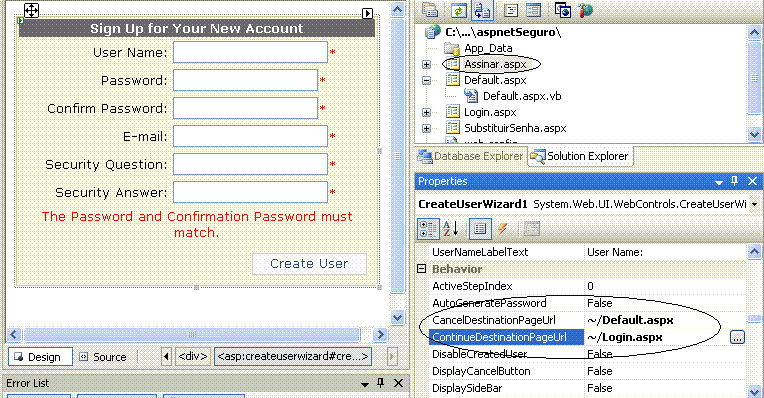Select Assinar.aspx in Solution Explorer
This screenshot has width=764, height=398.
495,64
